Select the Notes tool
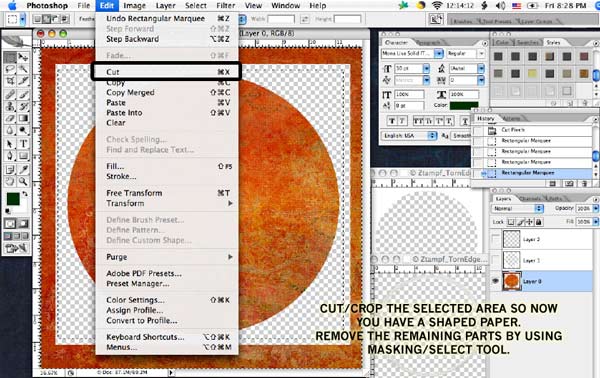Screen dimensions: 600x378 [x=10, y=169]
